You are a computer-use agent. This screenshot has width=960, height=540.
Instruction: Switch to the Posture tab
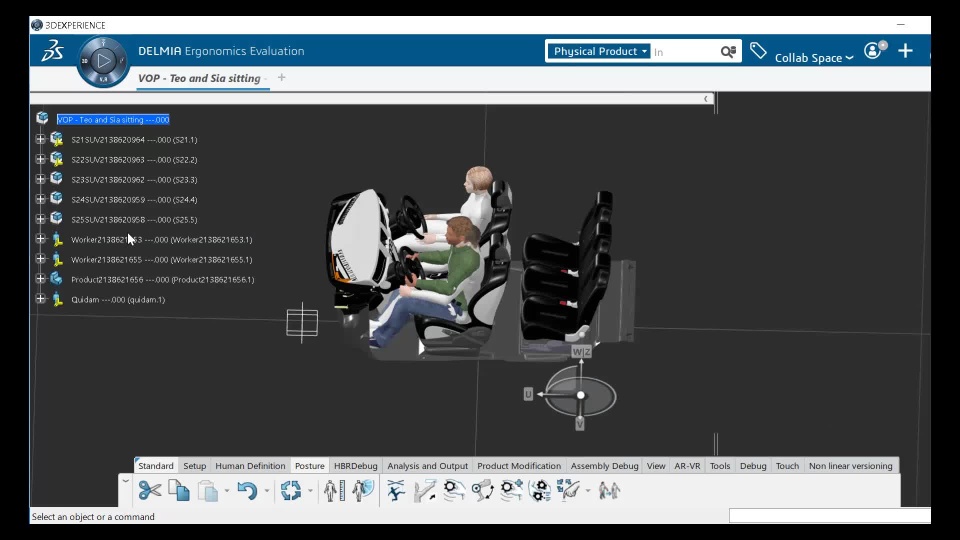click(310, 466)
